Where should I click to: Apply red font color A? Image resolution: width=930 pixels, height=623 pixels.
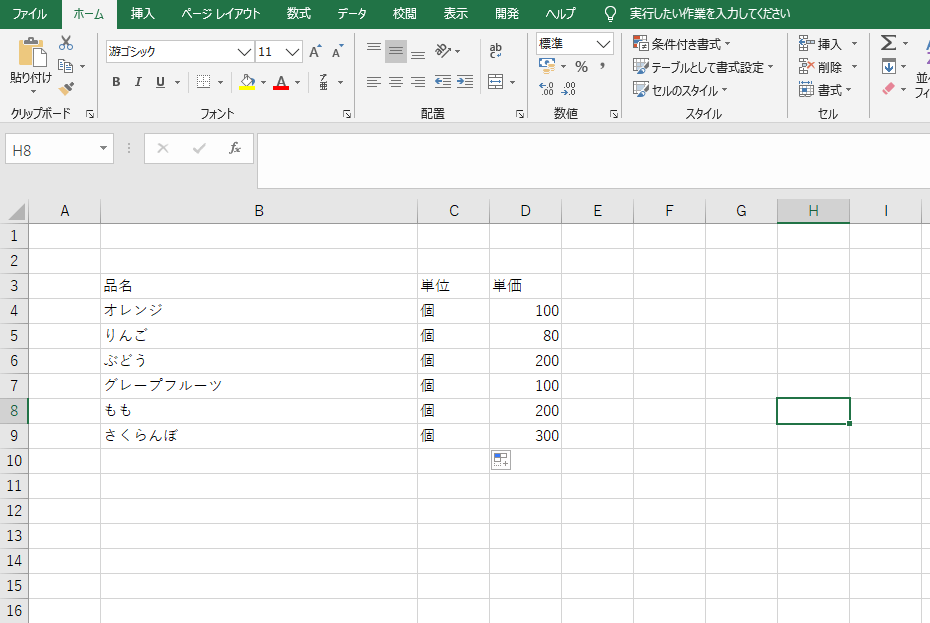coord(281,82)
